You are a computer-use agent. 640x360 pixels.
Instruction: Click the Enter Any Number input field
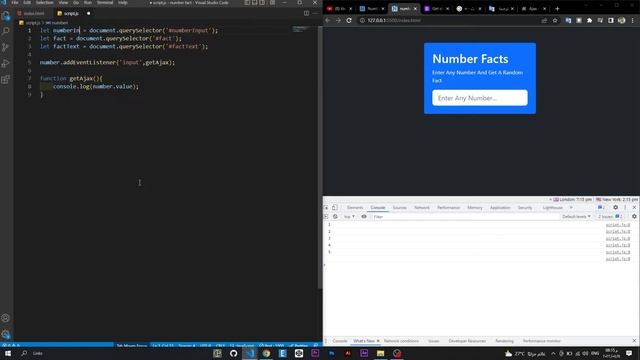click(x=480, y=98)
